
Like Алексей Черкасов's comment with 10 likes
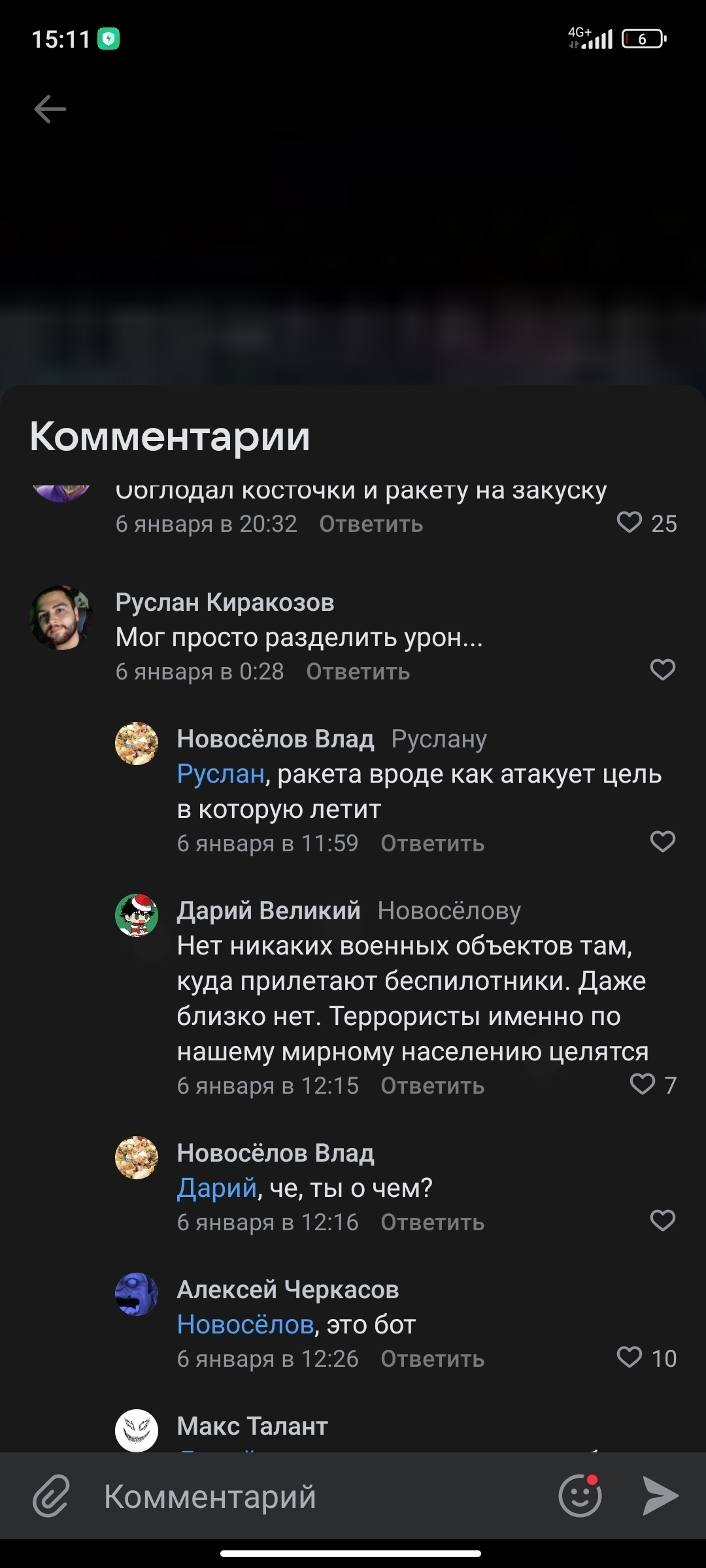pos(630,1358)
